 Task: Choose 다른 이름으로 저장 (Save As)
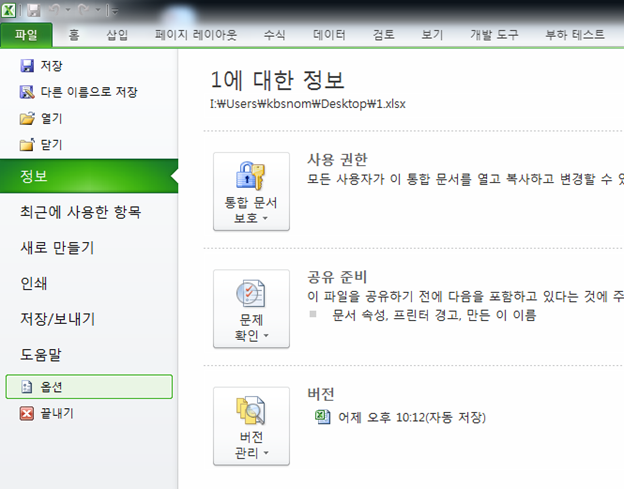click(89, 92)
